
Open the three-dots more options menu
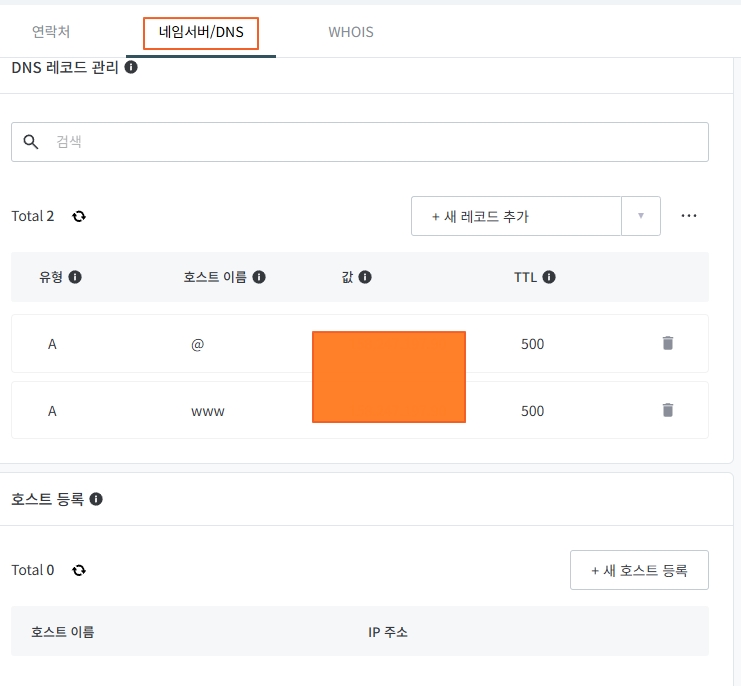pos(689,216)
